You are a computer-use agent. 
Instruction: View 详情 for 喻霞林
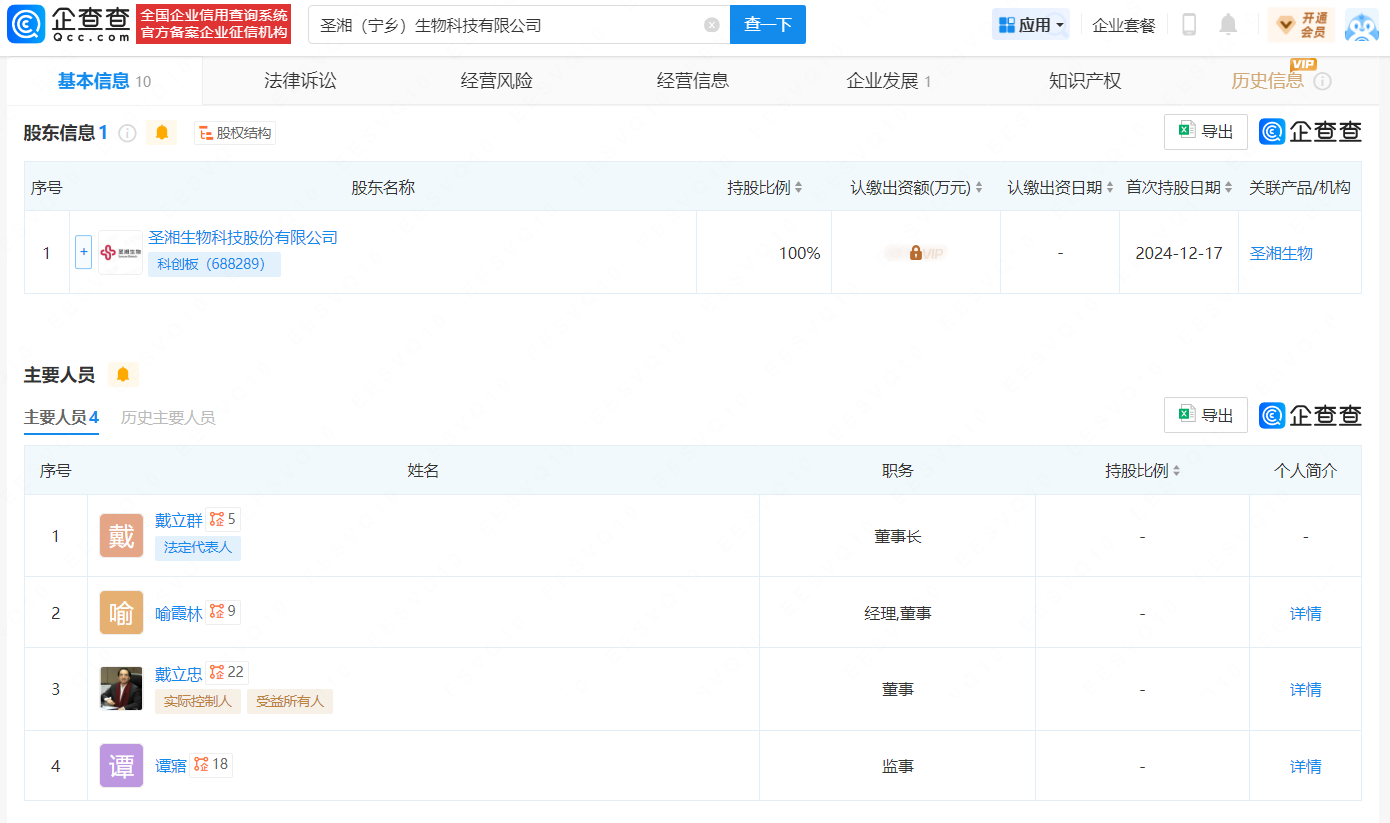point(1305,613)
